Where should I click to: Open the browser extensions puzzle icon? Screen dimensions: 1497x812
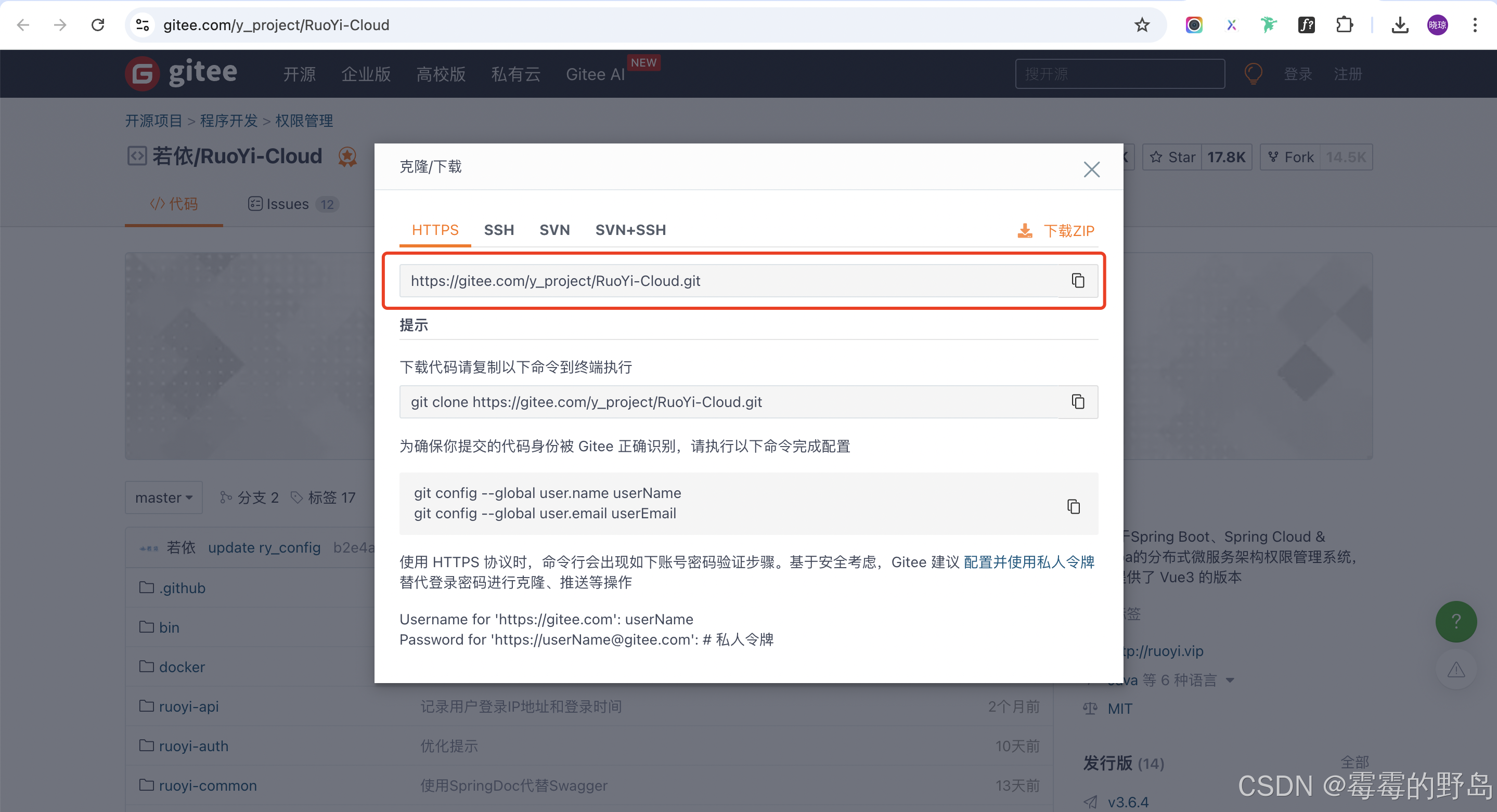tap(1344, 25)
